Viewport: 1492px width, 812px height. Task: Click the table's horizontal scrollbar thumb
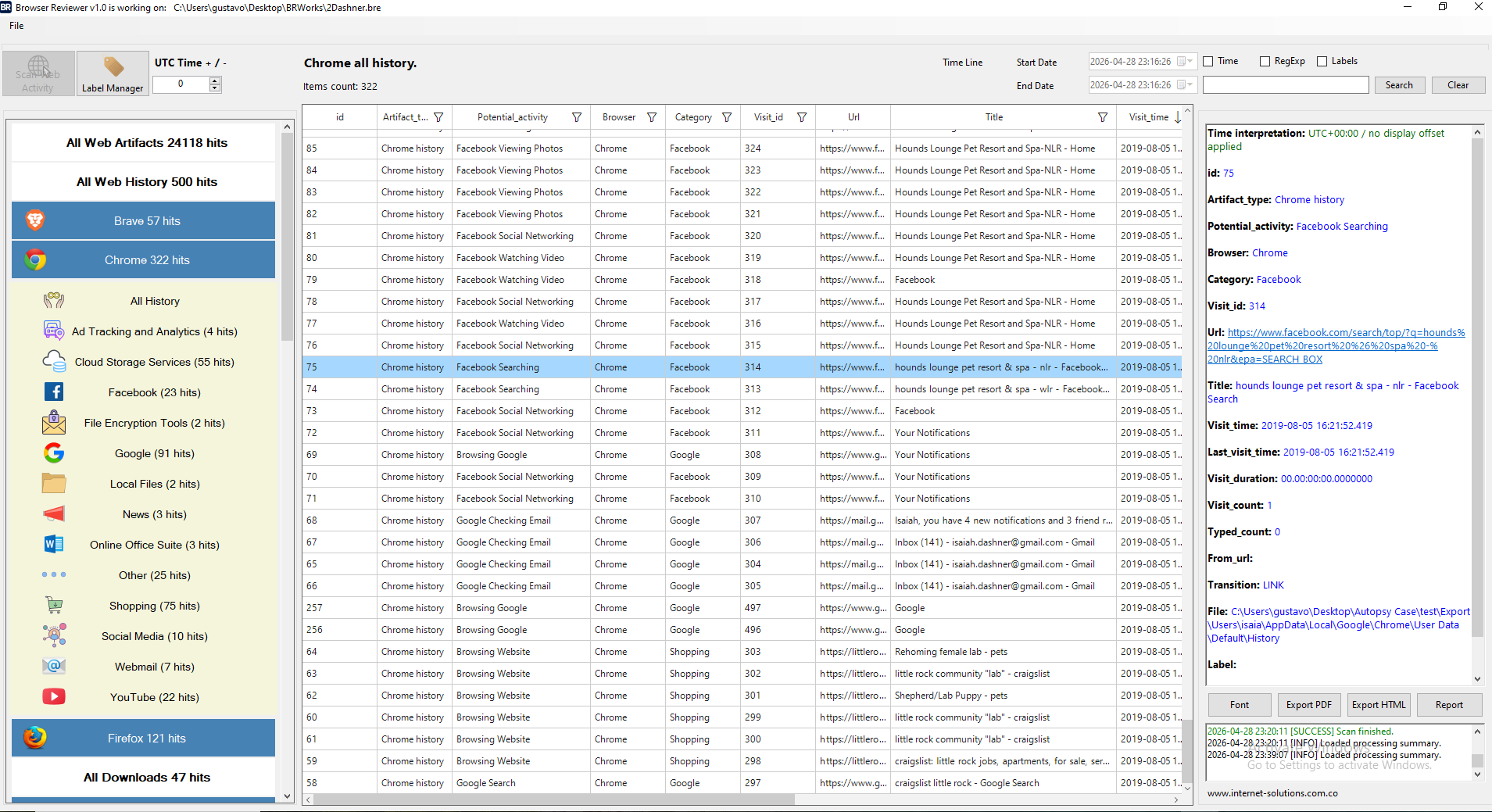tap(554, 799)
